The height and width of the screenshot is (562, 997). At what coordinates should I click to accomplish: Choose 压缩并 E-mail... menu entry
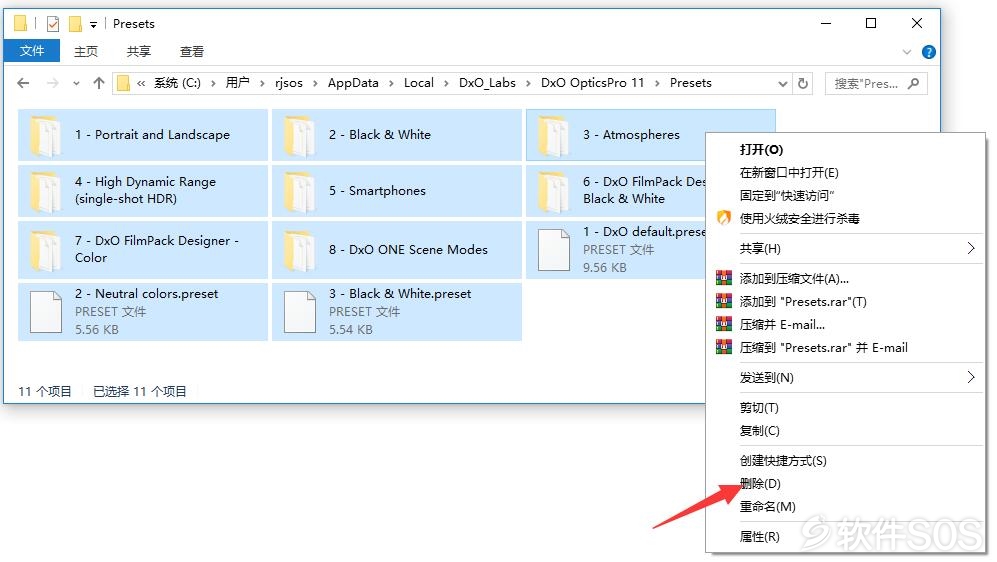click(846, 325)
